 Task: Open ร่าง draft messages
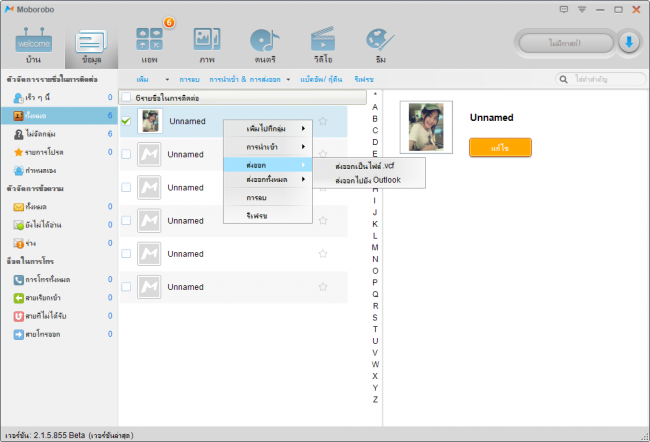pos(59,243)
